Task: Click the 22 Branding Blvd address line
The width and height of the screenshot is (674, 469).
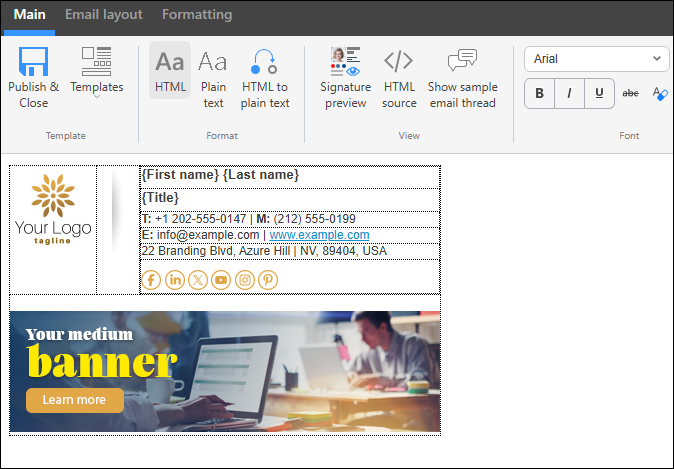Action: click(264, 251)
